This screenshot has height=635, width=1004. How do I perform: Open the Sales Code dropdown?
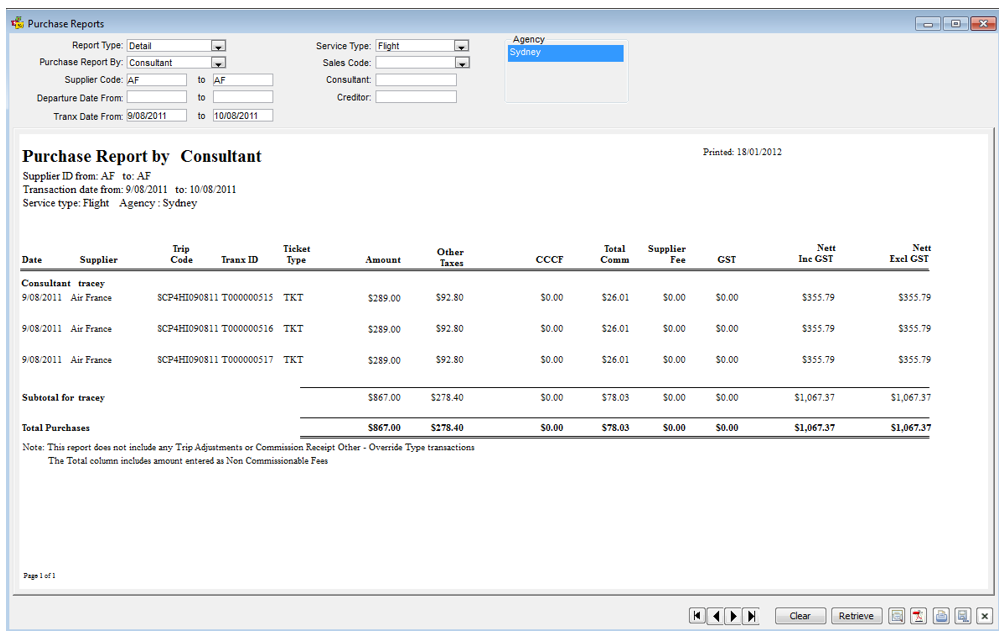coord(460,62)
